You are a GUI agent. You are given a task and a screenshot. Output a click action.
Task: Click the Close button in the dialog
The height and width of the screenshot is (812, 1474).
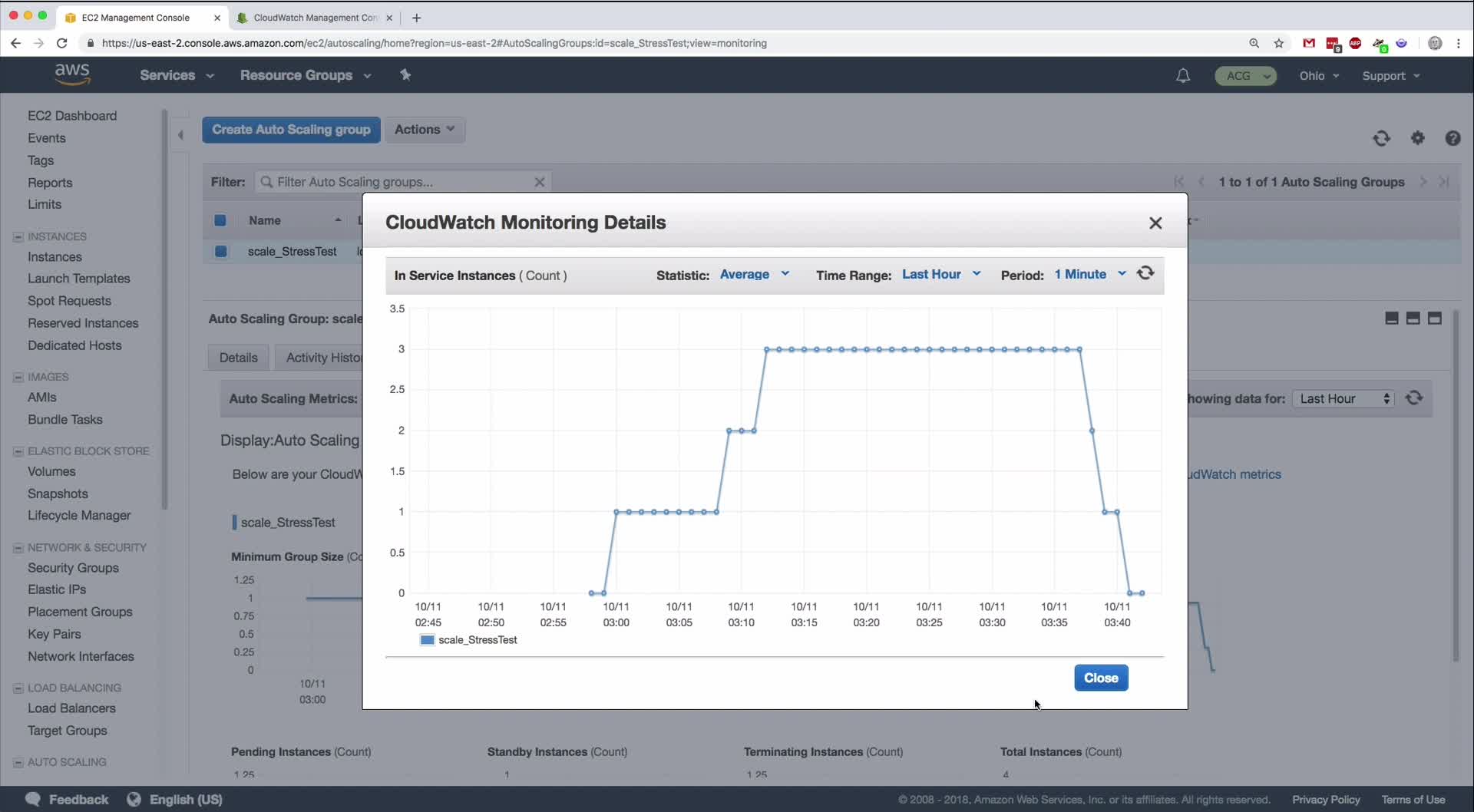[1101, 678]
